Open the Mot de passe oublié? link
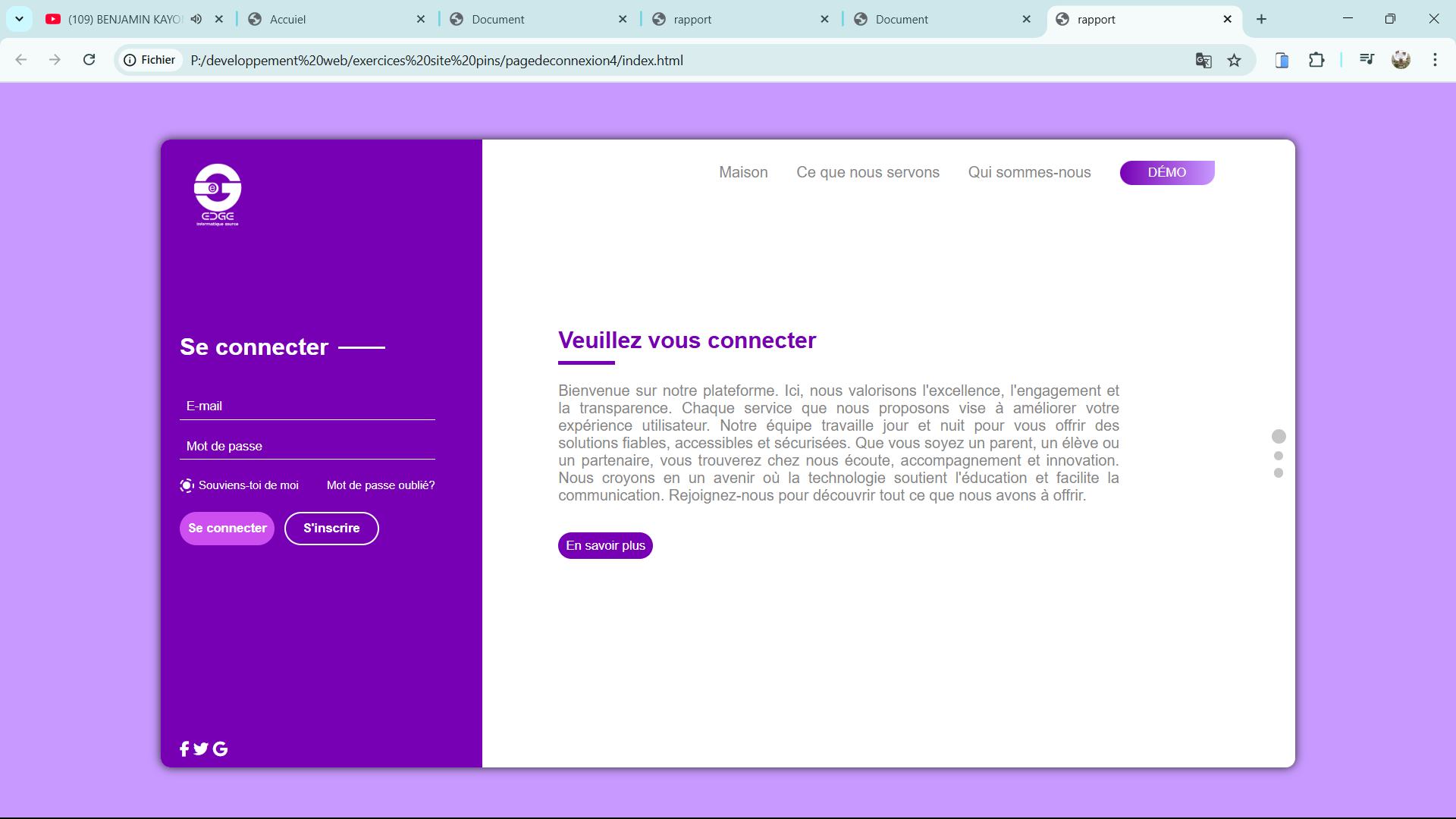1456x819 pixels. click(x=381, y=485)
